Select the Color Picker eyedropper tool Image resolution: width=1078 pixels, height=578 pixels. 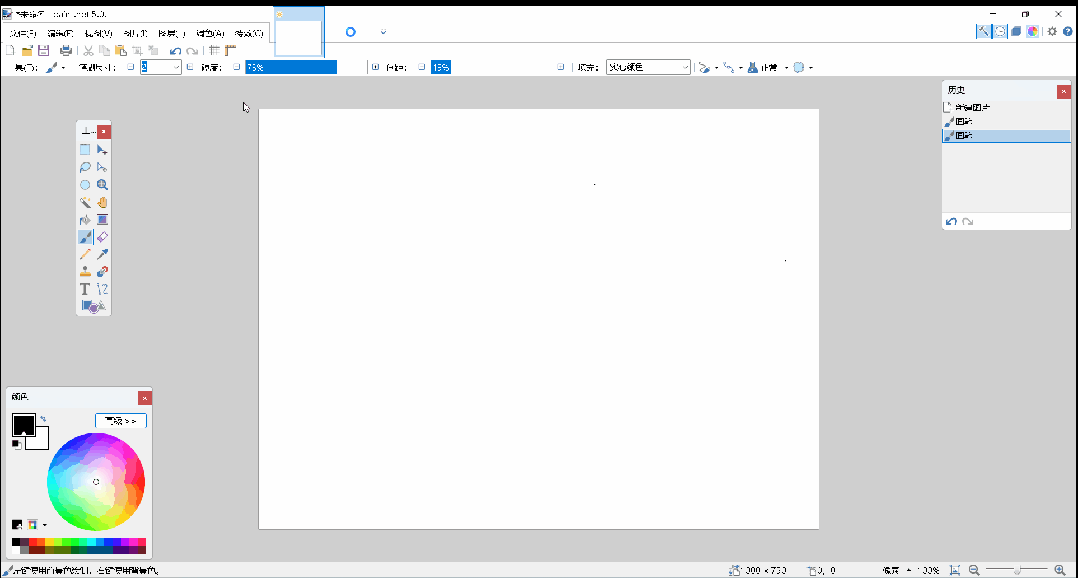coord(102,254)
